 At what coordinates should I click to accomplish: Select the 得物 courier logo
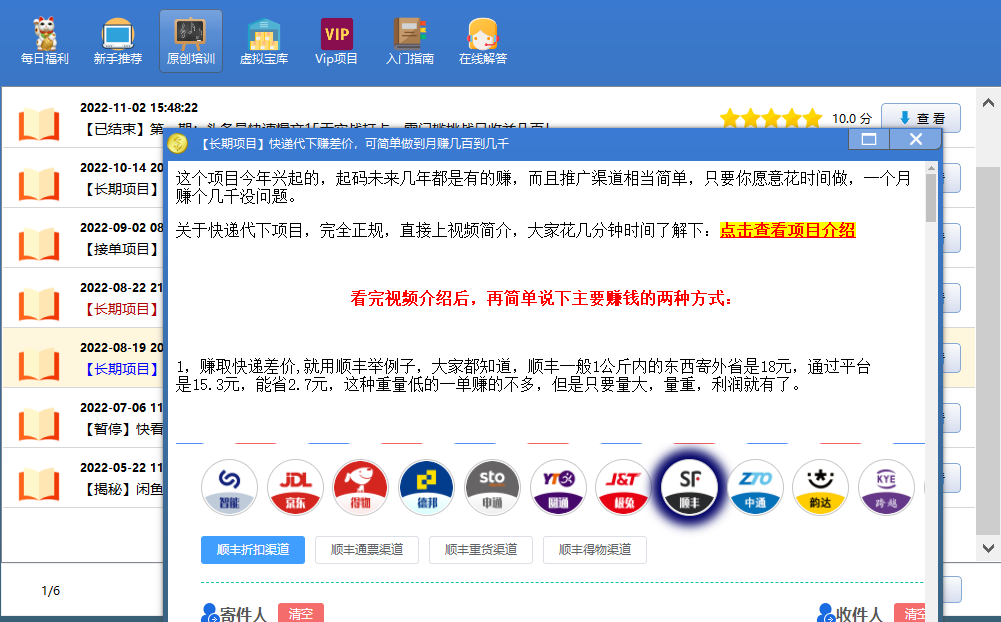coord(361,487)
